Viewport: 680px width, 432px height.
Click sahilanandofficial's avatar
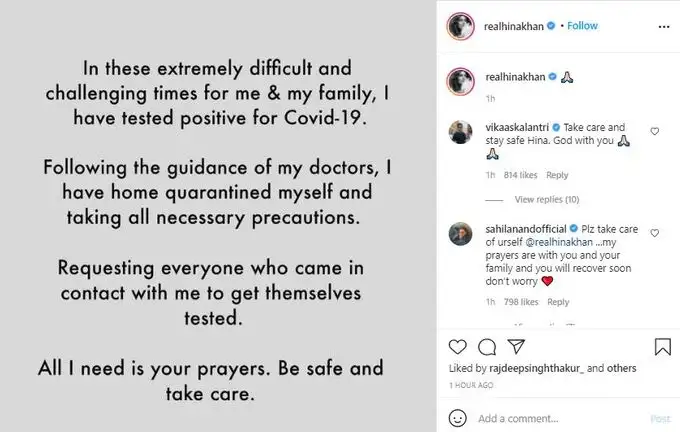coord(461,232)
